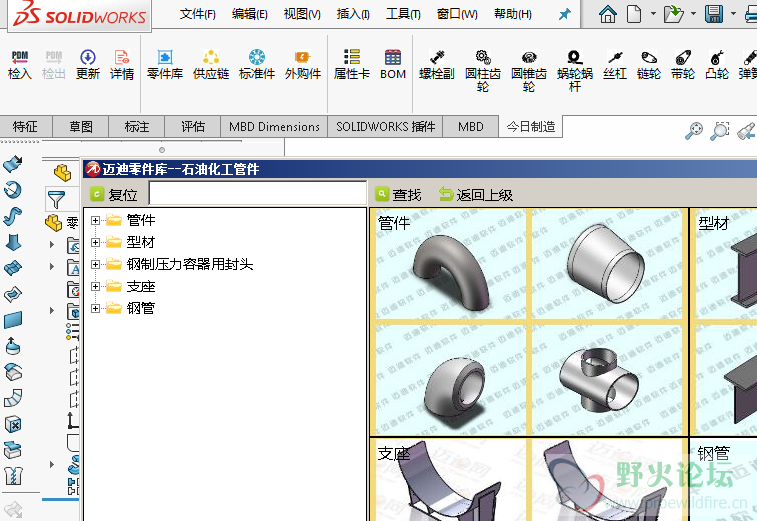This screenshot has height=521, width=757.
Task: Expand the first collapsed feature tree node
Action: click(x=52, y=244)
